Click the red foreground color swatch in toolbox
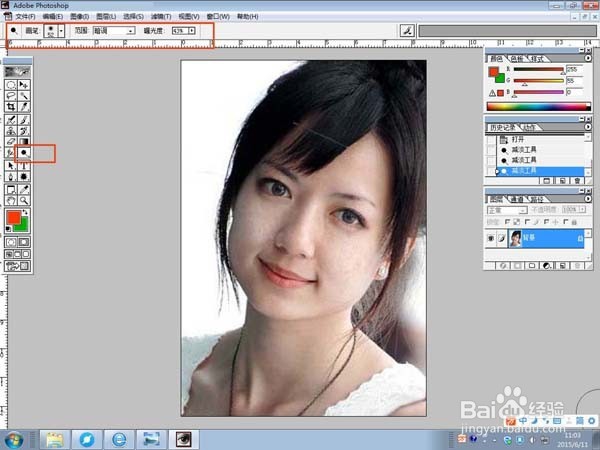This screenshot has height=450, width=600. pos(13,218)
